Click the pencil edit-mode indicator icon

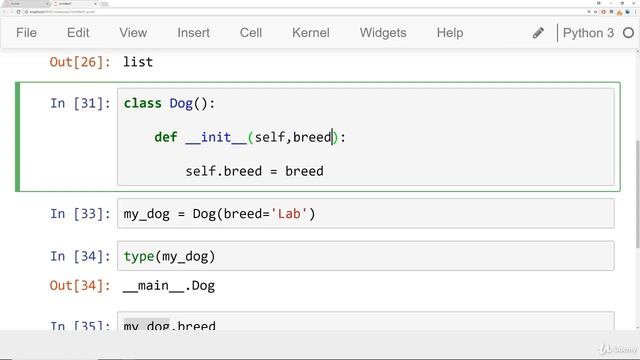tap(538, 33)
